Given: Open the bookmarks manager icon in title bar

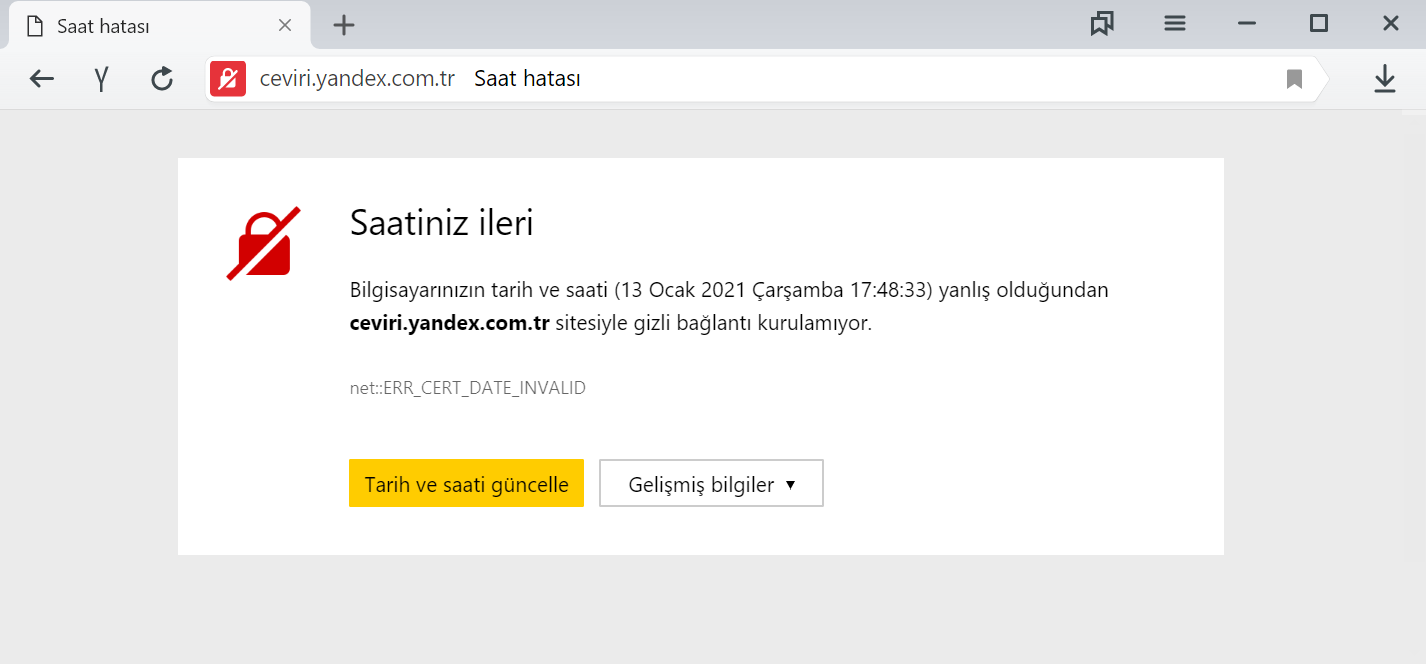Looking at the screenshot, I should (x=1102, y=24).
